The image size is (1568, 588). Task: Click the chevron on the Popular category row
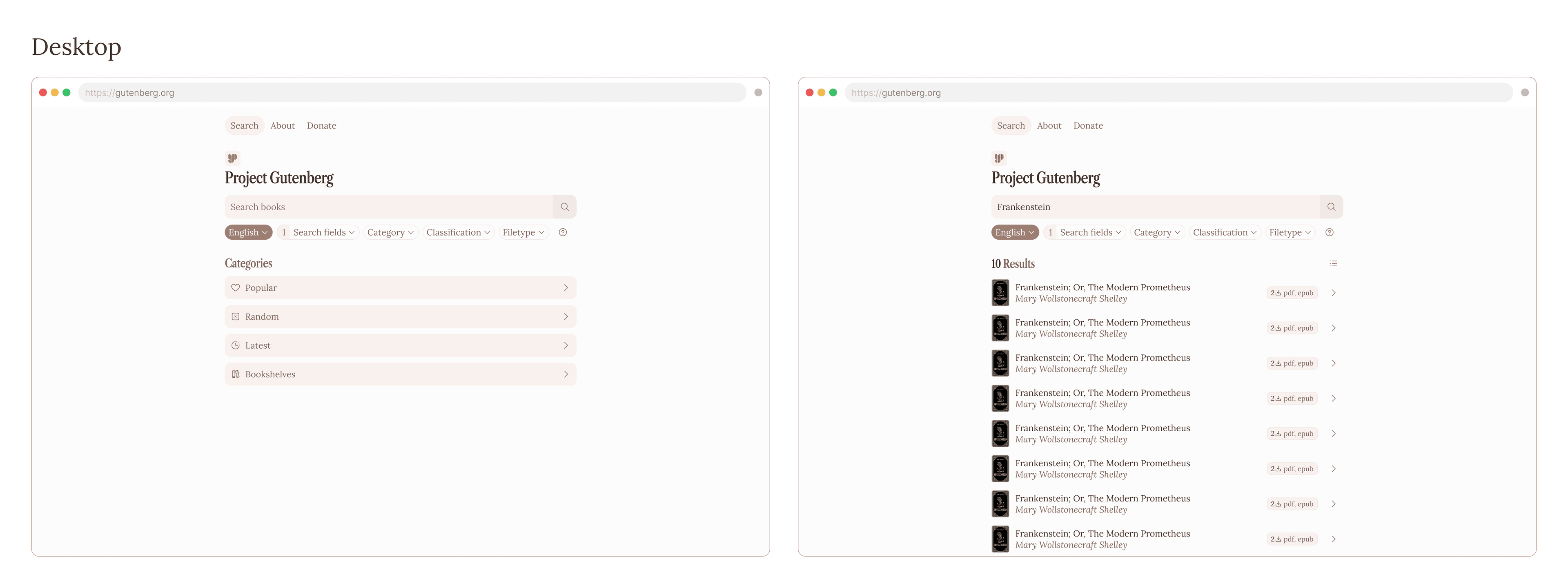click(x=566, y=288)
